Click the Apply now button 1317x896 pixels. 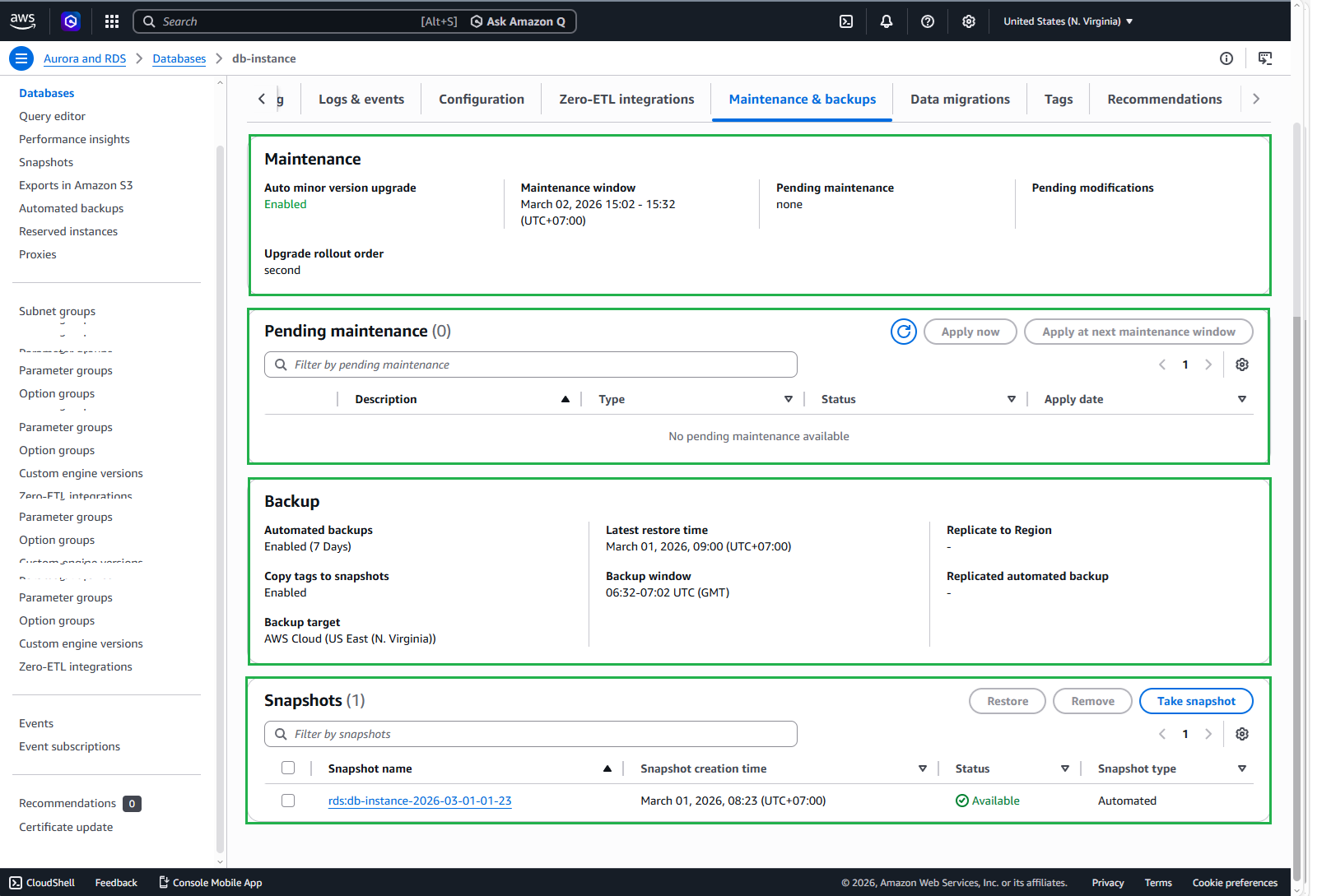pos(970,332)
